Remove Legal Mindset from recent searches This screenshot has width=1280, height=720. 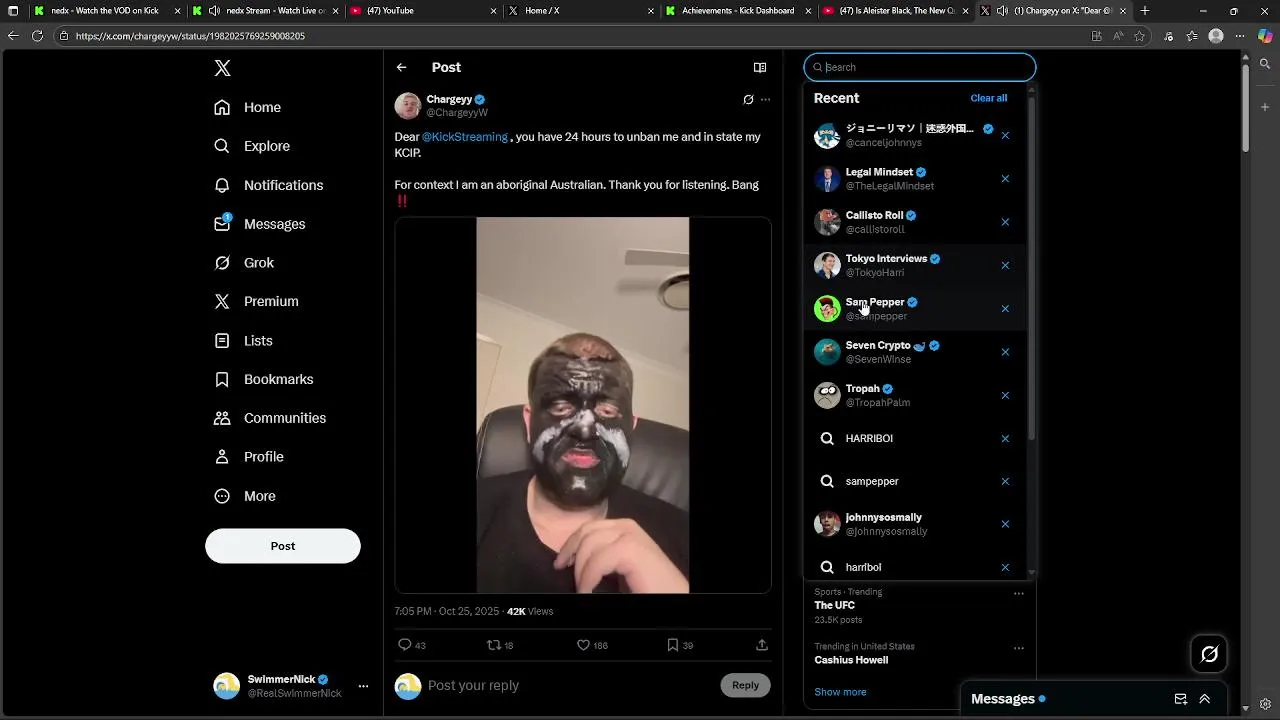1005,179
